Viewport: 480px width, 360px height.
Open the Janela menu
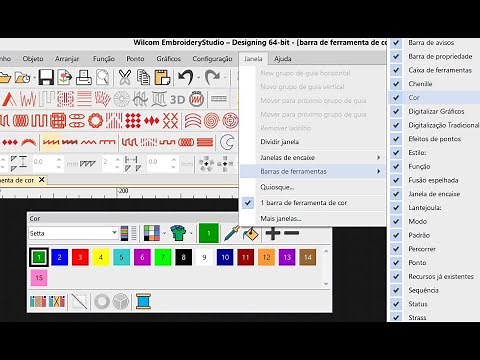click(253, 59)
